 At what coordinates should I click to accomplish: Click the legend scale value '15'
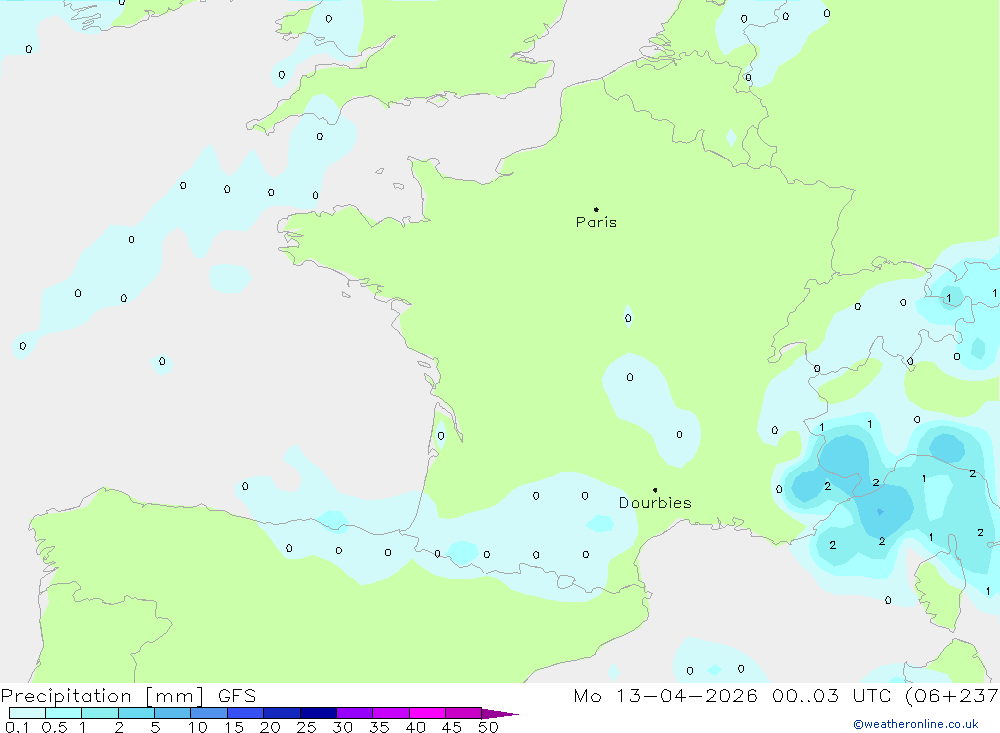click(234, 727)
